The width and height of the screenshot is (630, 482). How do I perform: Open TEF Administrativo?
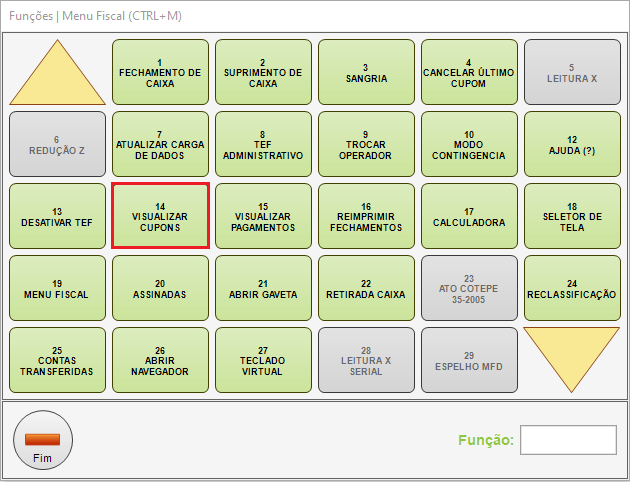point(263,144)
